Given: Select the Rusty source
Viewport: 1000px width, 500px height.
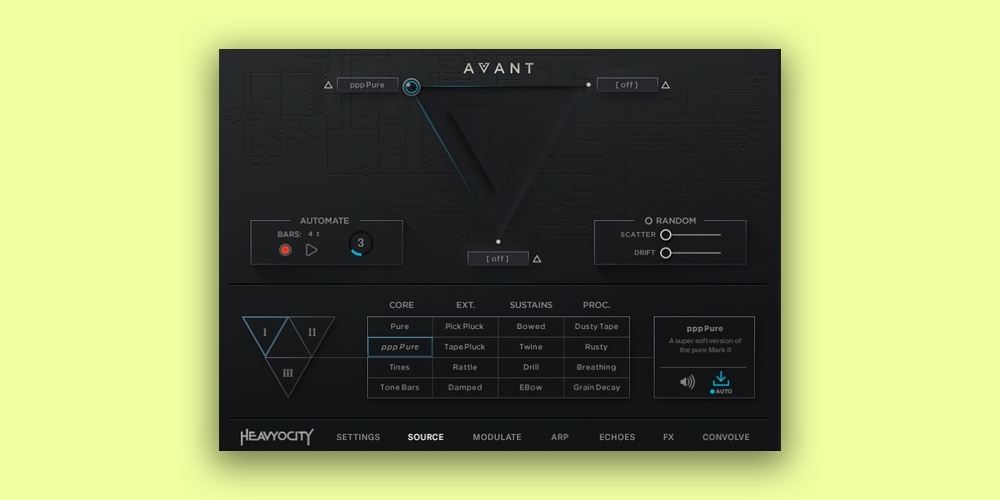Looking at the screenshot, I should pyautogui.click(x=596, y=347).
